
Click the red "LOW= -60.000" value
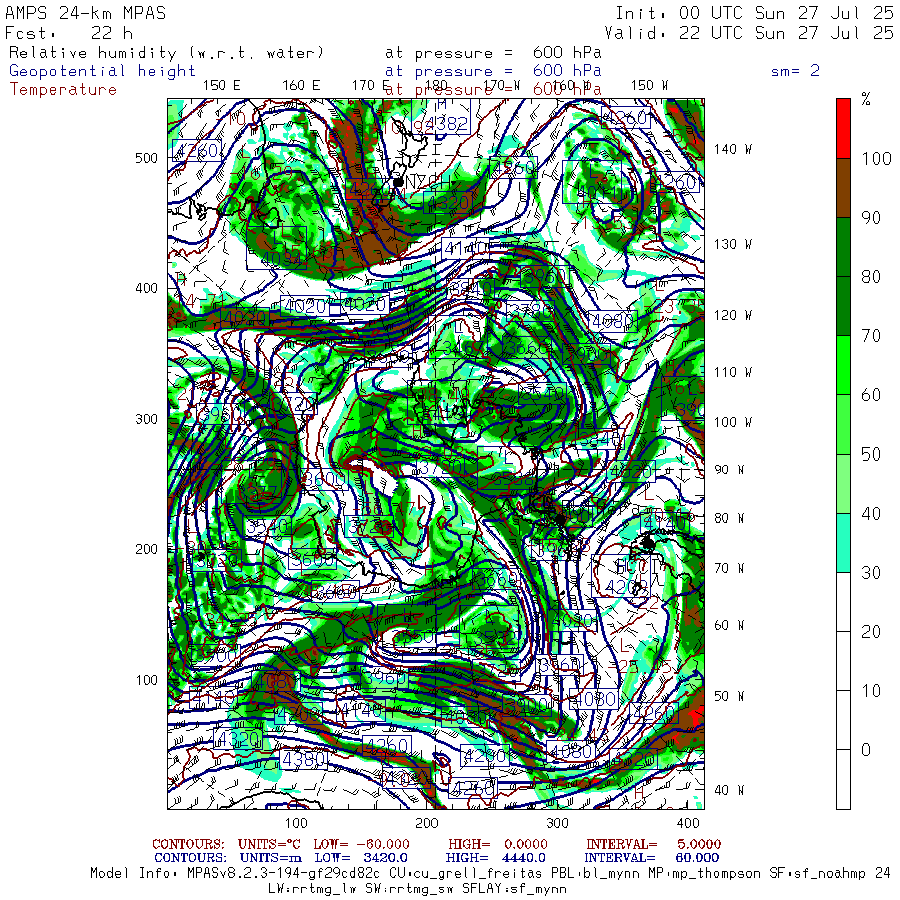click(x=362, y=844)
